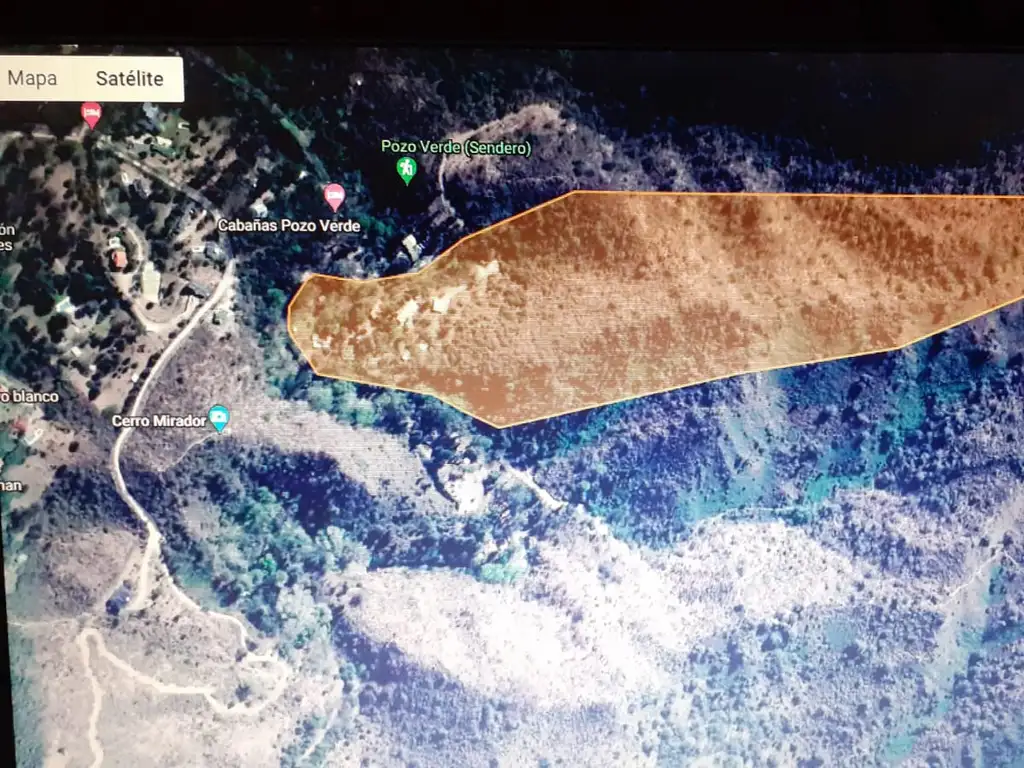The width and height of the screenshot is (1024, 768).
Task: Click the Cerro Mirador camera marker
Action: coord(219,418)
